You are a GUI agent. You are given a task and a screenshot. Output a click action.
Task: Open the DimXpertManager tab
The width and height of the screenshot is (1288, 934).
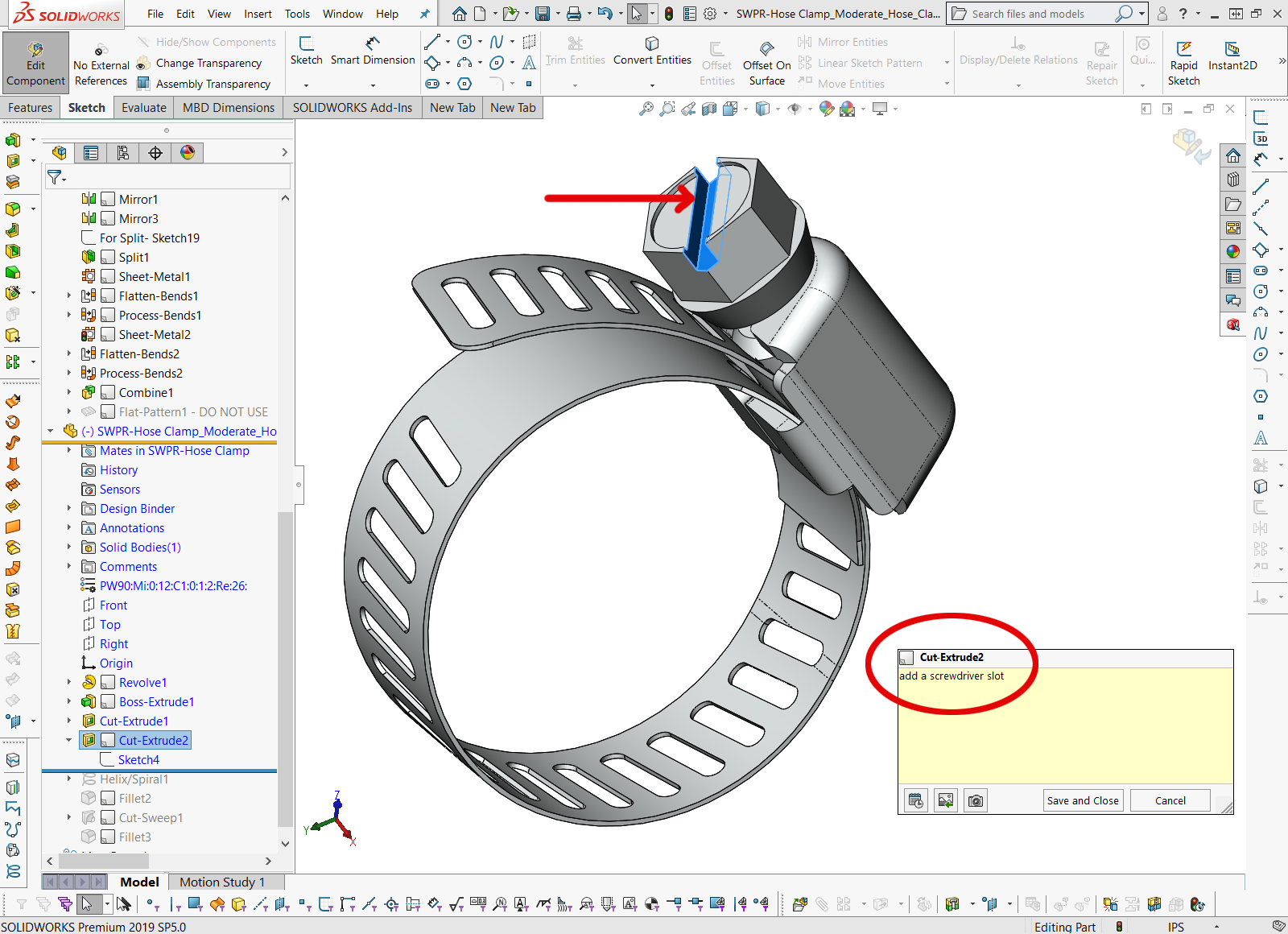(155, 152)
